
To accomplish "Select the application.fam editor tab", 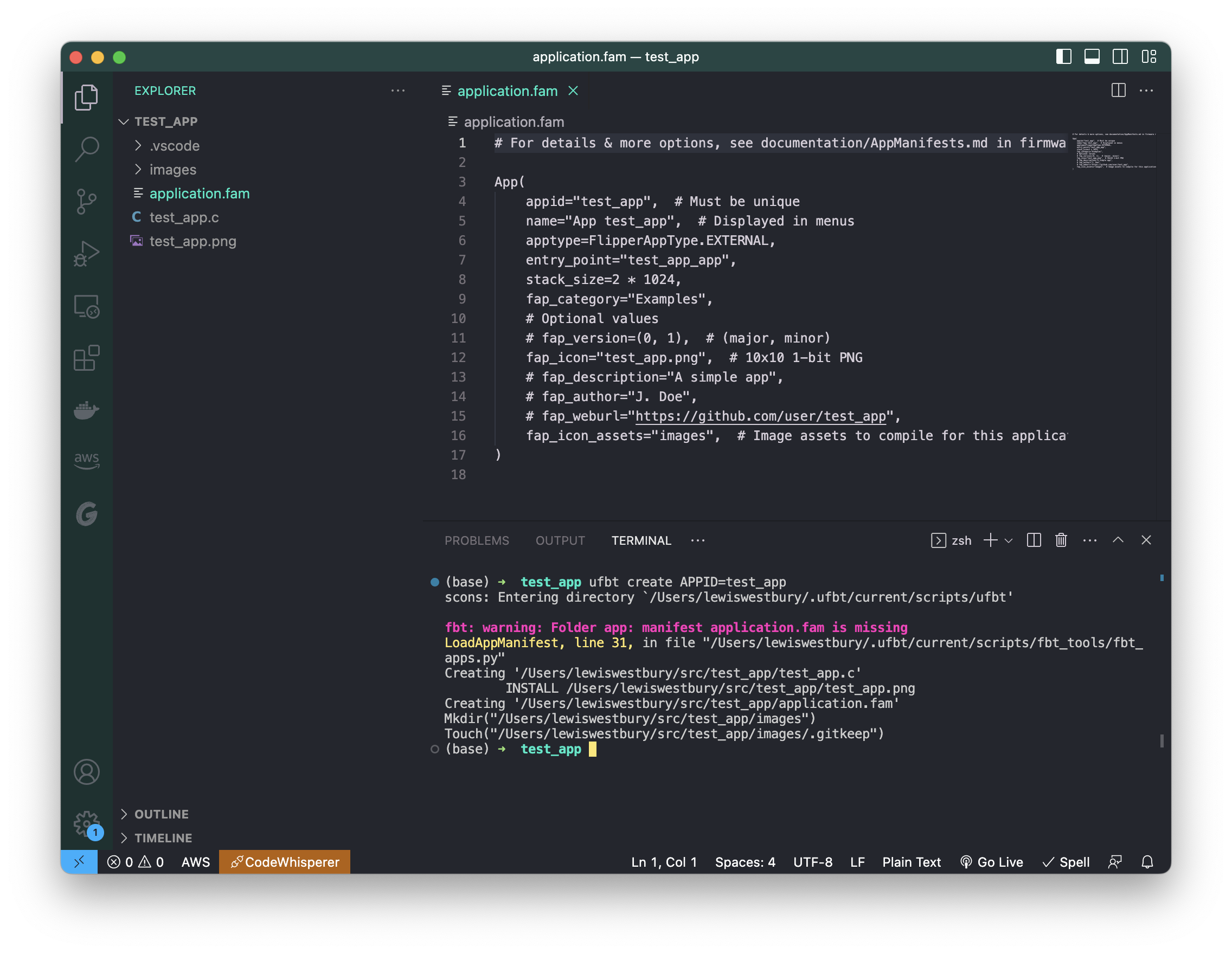I will (x=506, y=91).
